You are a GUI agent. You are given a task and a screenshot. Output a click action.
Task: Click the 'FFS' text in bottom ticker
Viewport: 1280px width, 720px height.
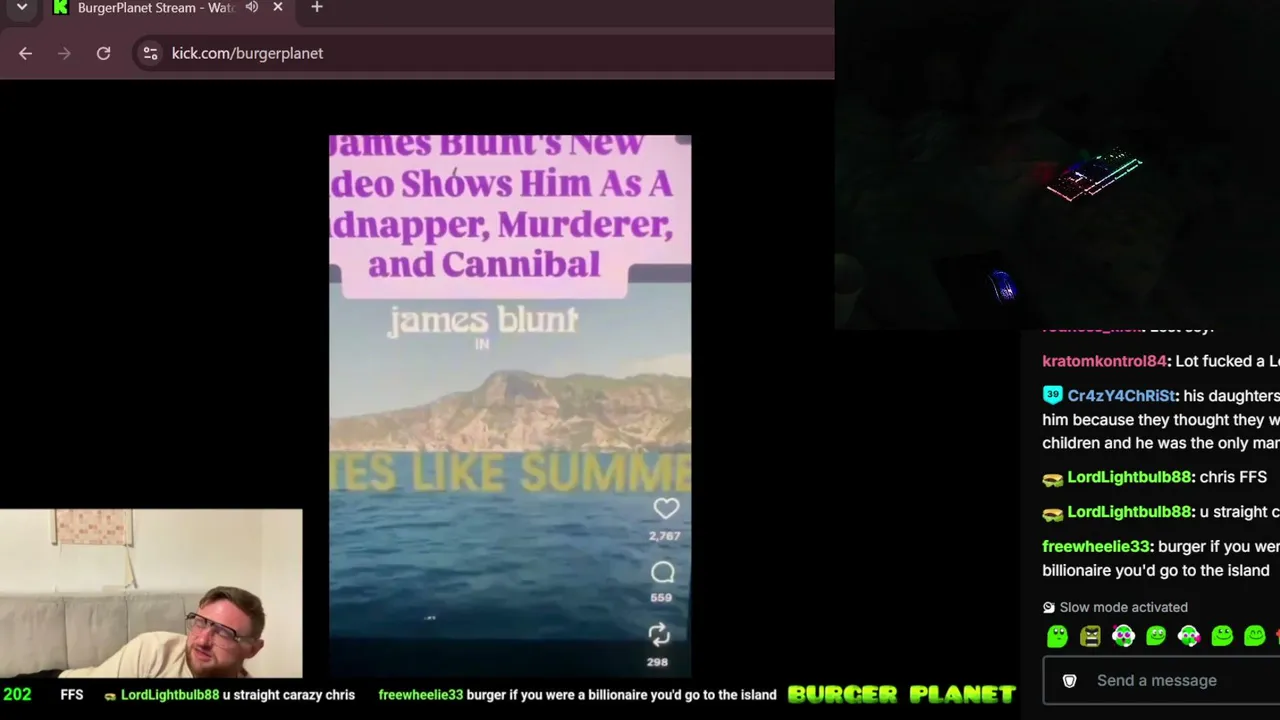click(x=72, y=695)
